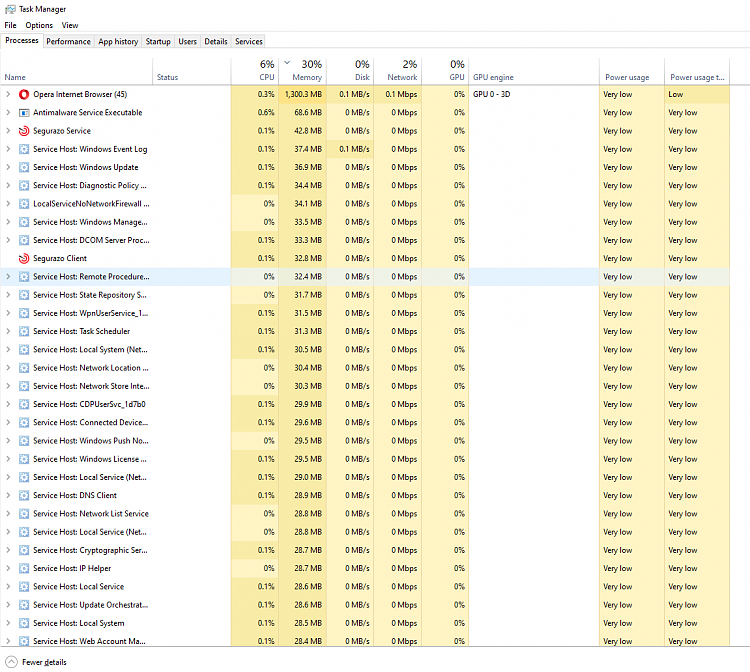
Task: Switch to the Startup tab
Action: point(158,42)
